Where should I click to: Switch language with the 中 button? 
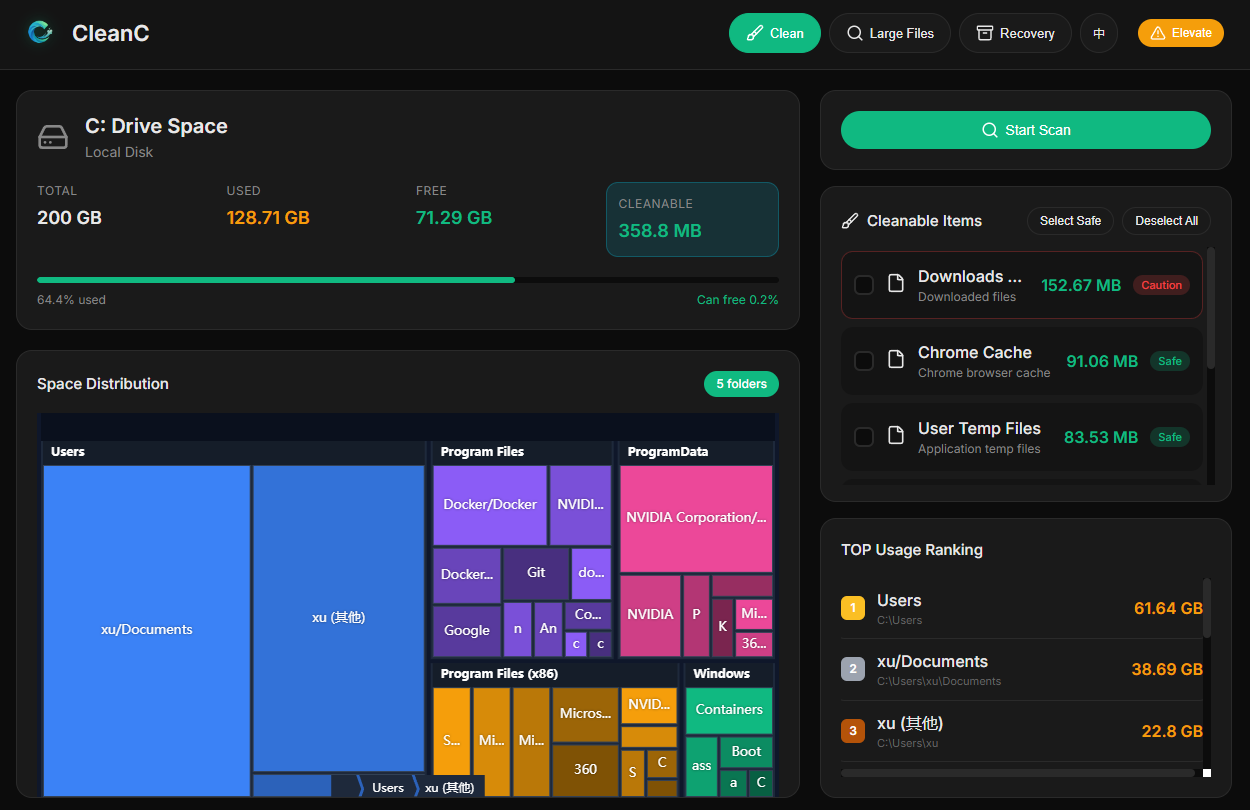tap(1099, 33)
